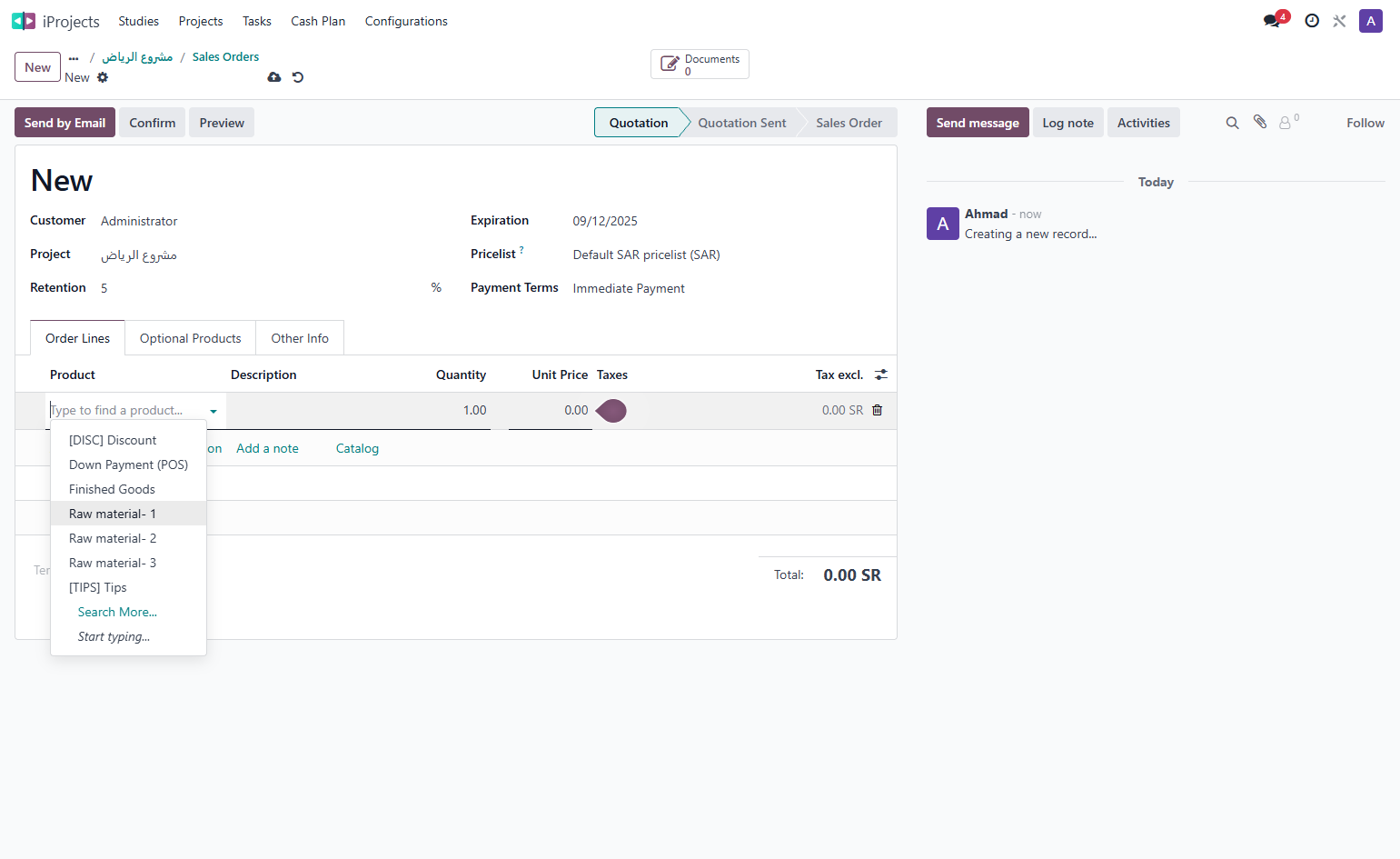Choose Raw material- 3 from dropdown
Viewport: 1400px width, 859px height.
click(x=129, y=563)
